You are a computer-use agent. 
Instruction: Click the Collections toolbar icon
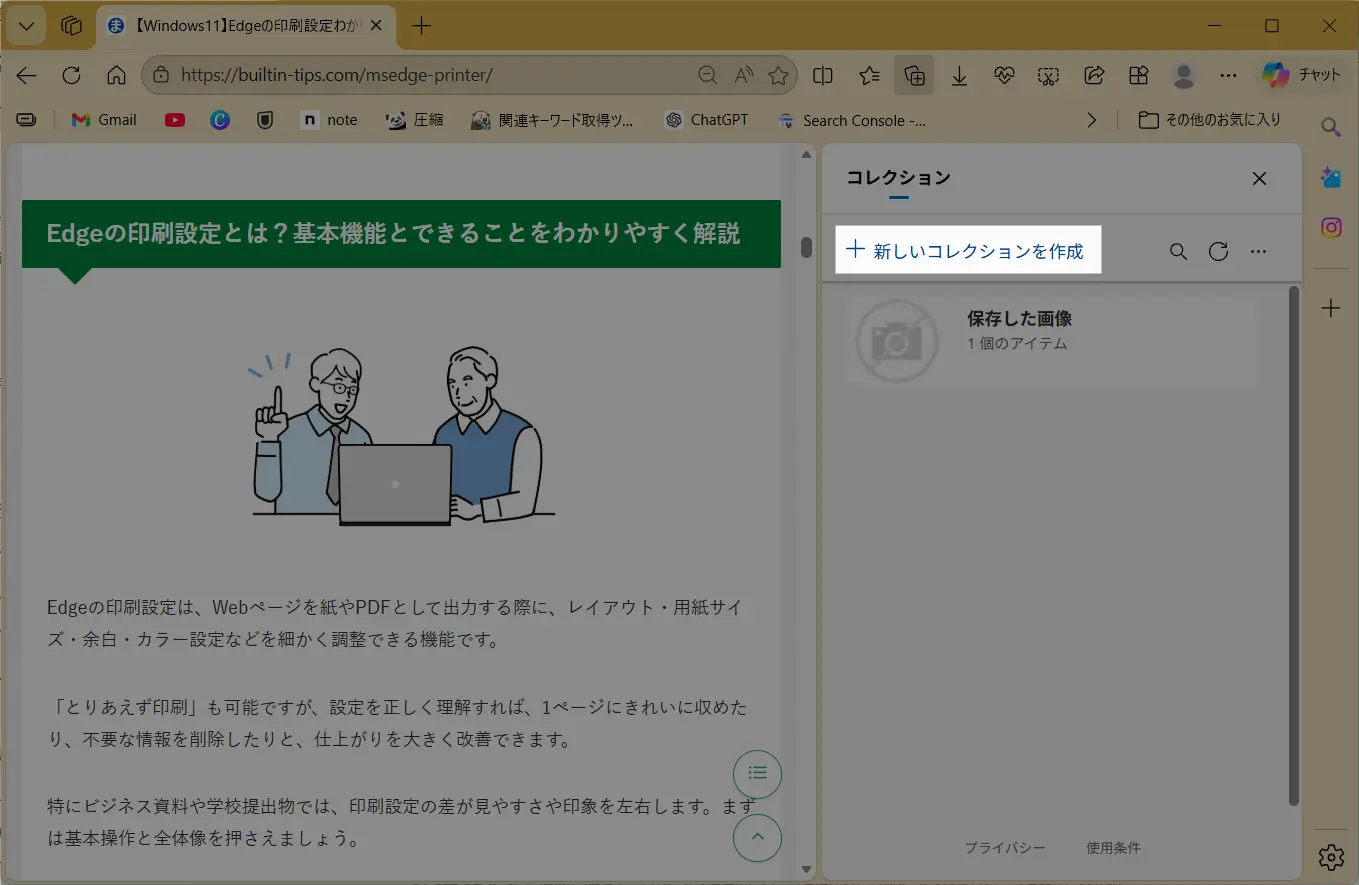[913, 76]
